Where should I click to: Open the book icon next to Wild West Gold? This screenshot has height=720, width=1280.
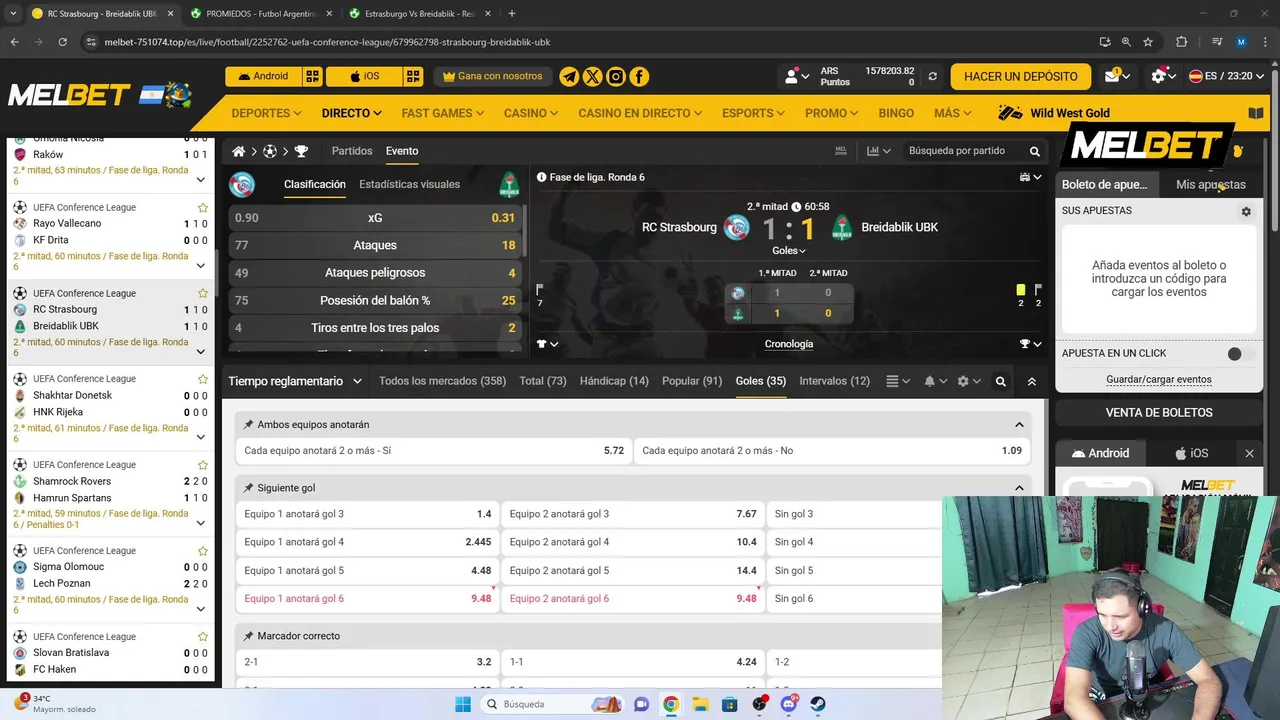coord(1256,113)
